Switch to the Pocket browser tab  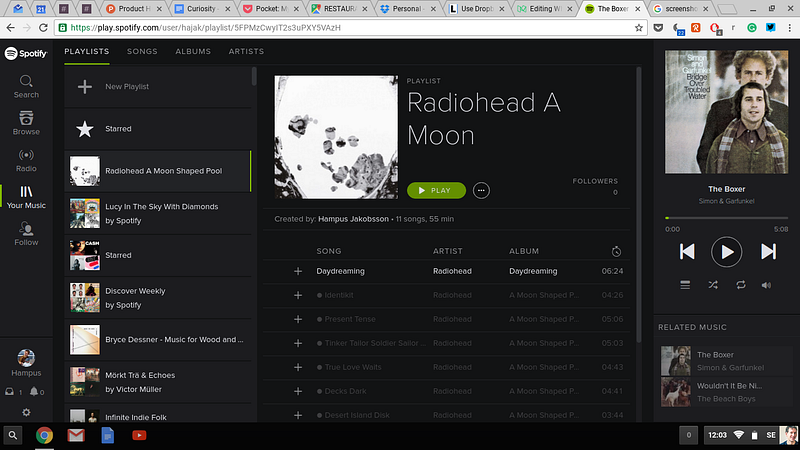[270, 9]
